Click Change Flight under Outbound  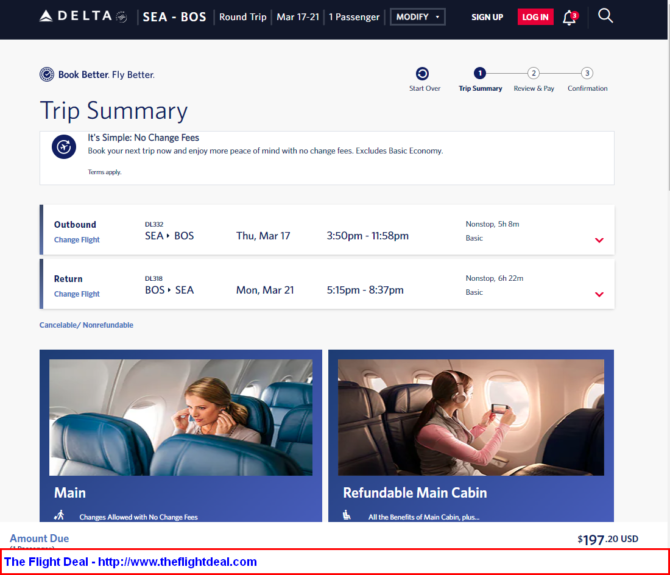pos(76,240)
